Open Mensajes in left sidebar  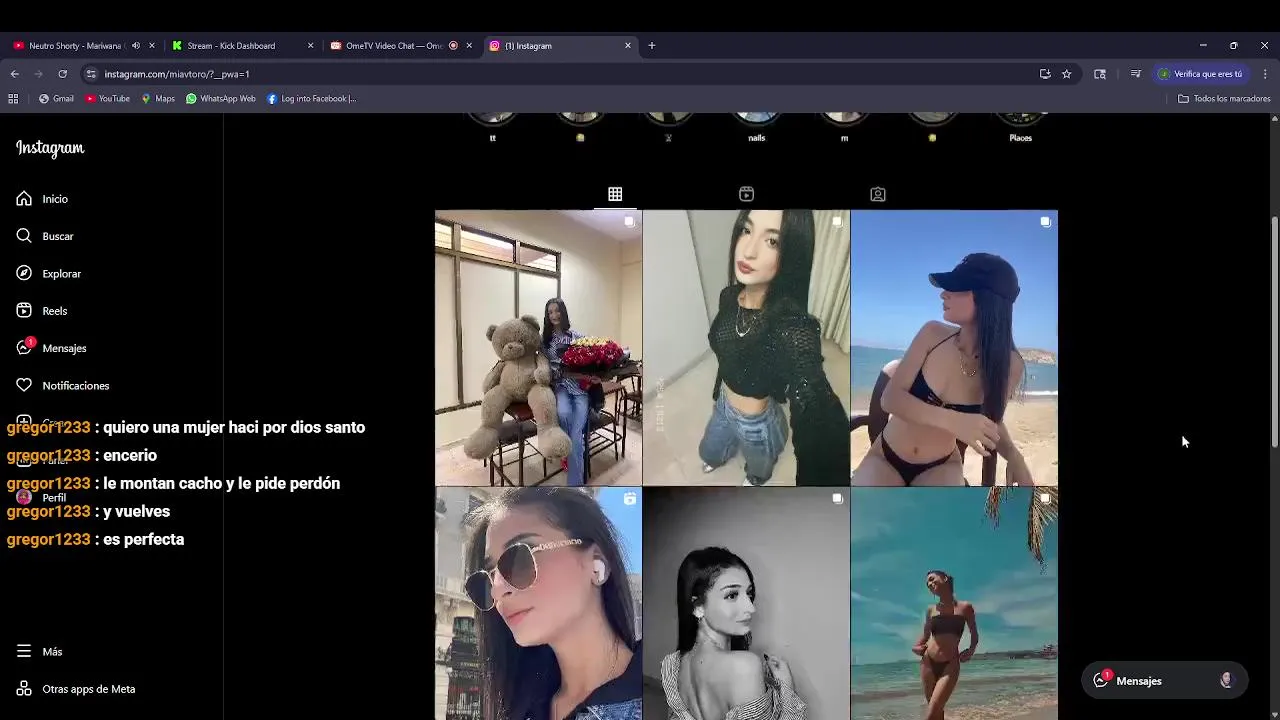[51, 348]
